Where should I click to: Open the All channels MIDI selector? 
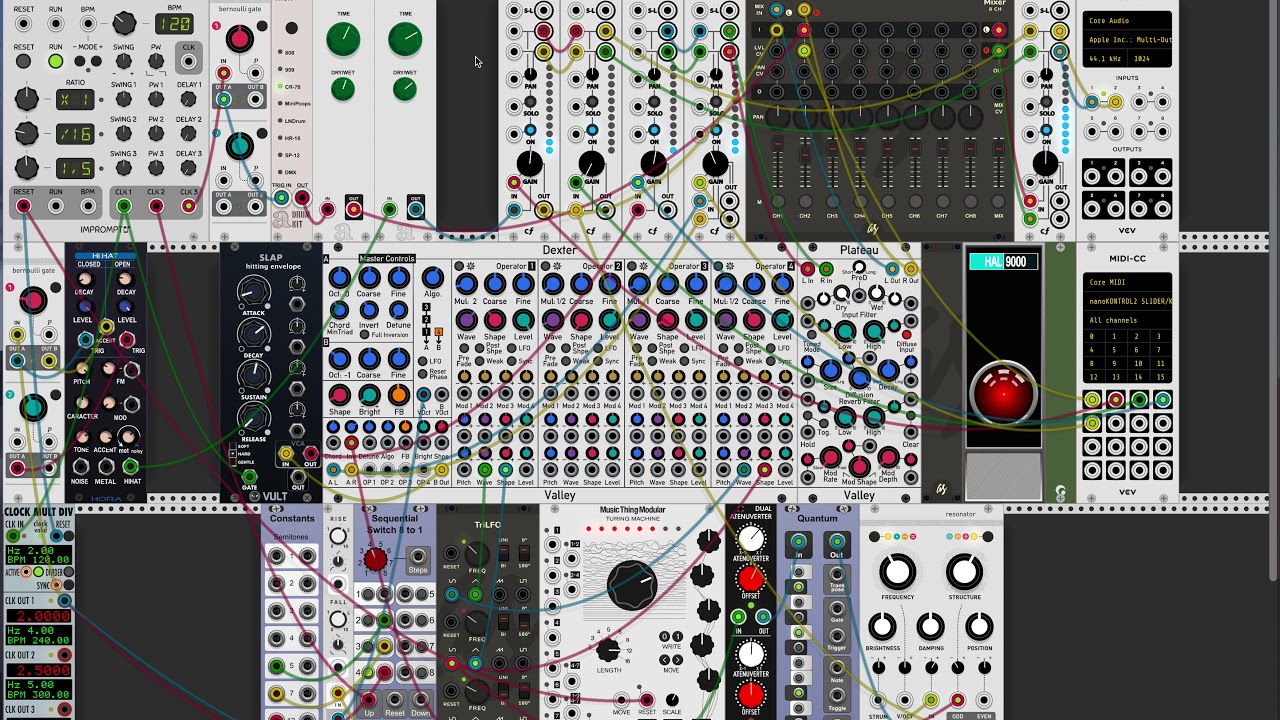point(1126,320)
